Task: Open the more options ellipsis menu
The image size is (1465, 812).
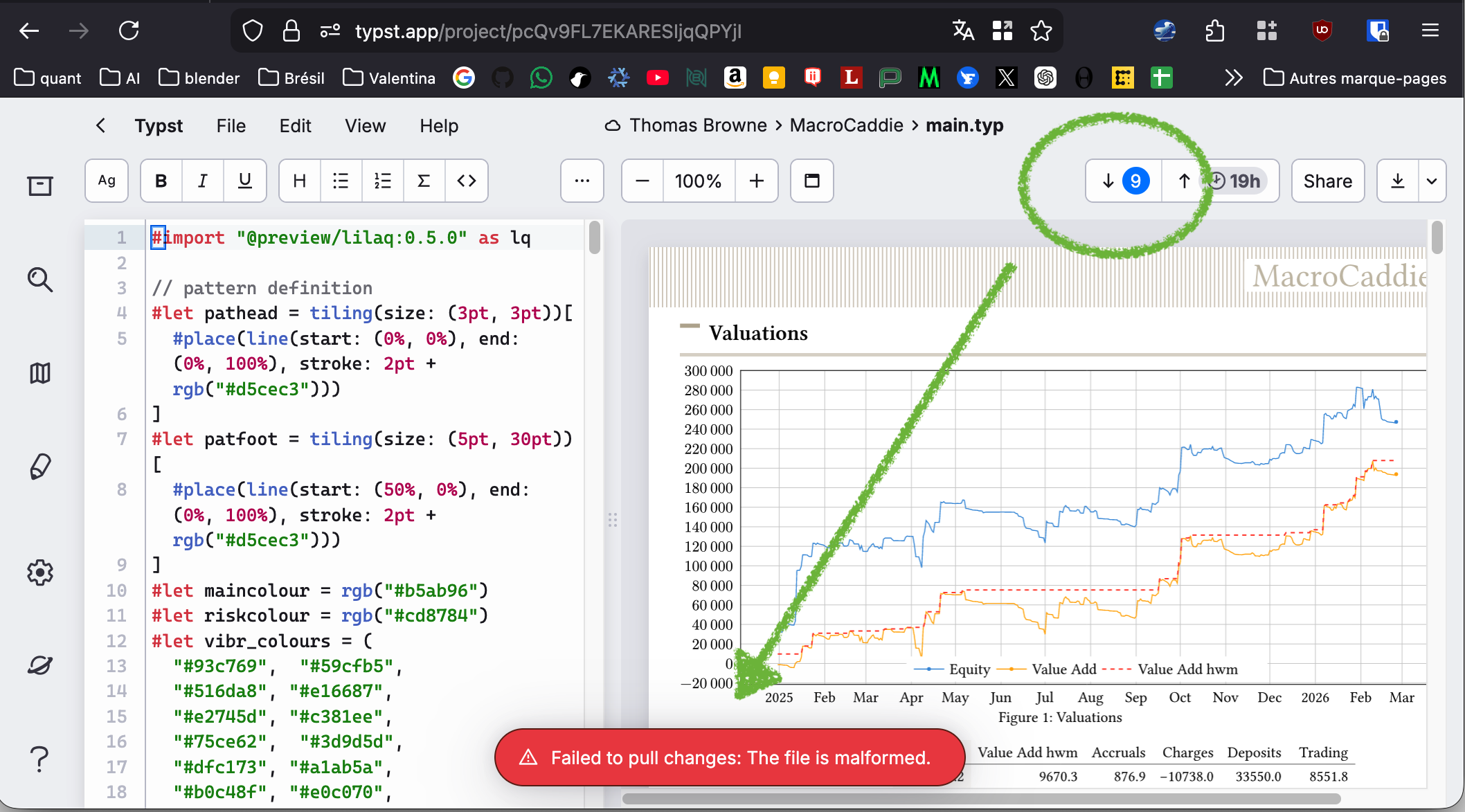Action: tap(582, 181)
